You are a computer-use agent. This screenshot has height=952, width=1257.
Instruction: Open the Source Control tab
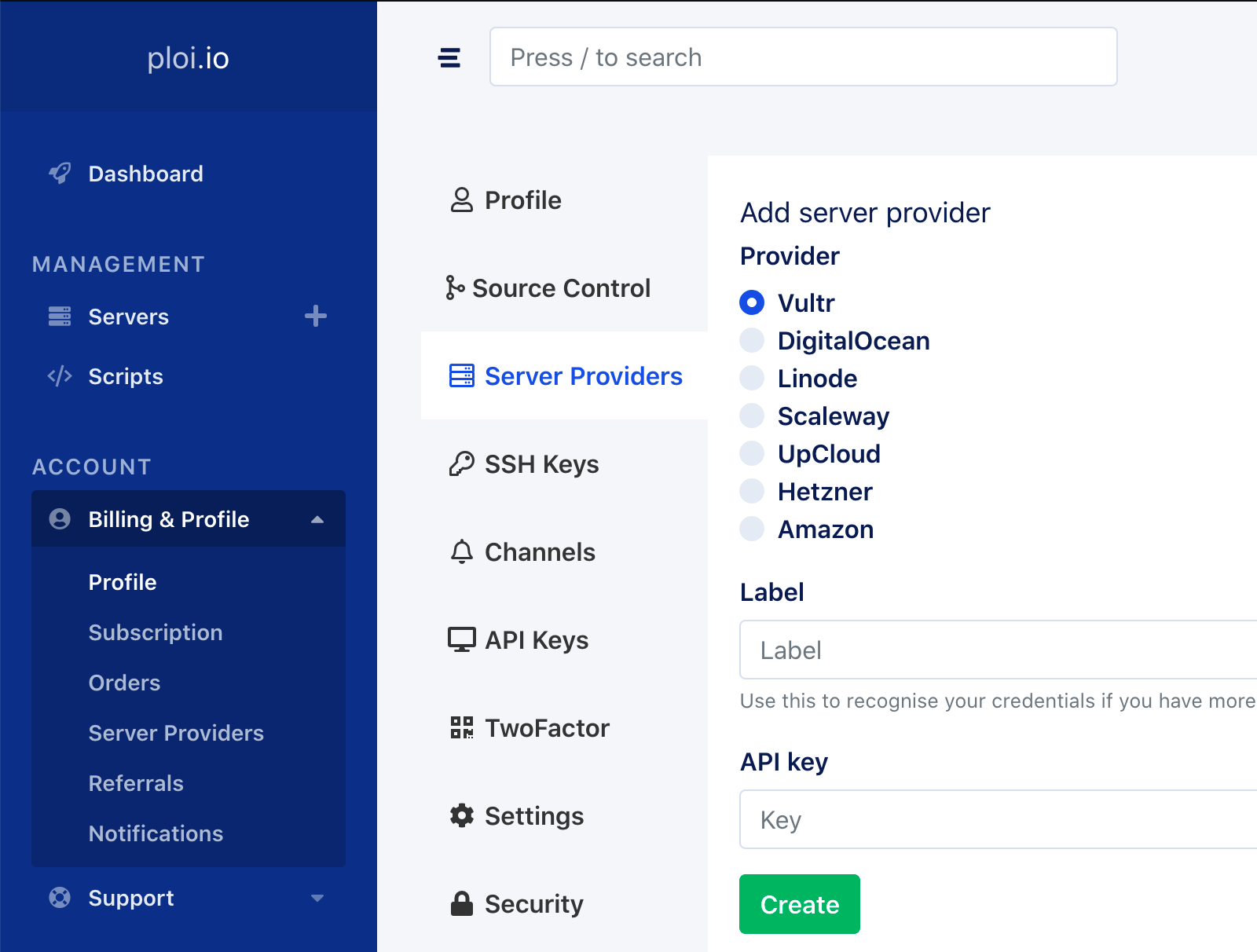click(564, 288)
